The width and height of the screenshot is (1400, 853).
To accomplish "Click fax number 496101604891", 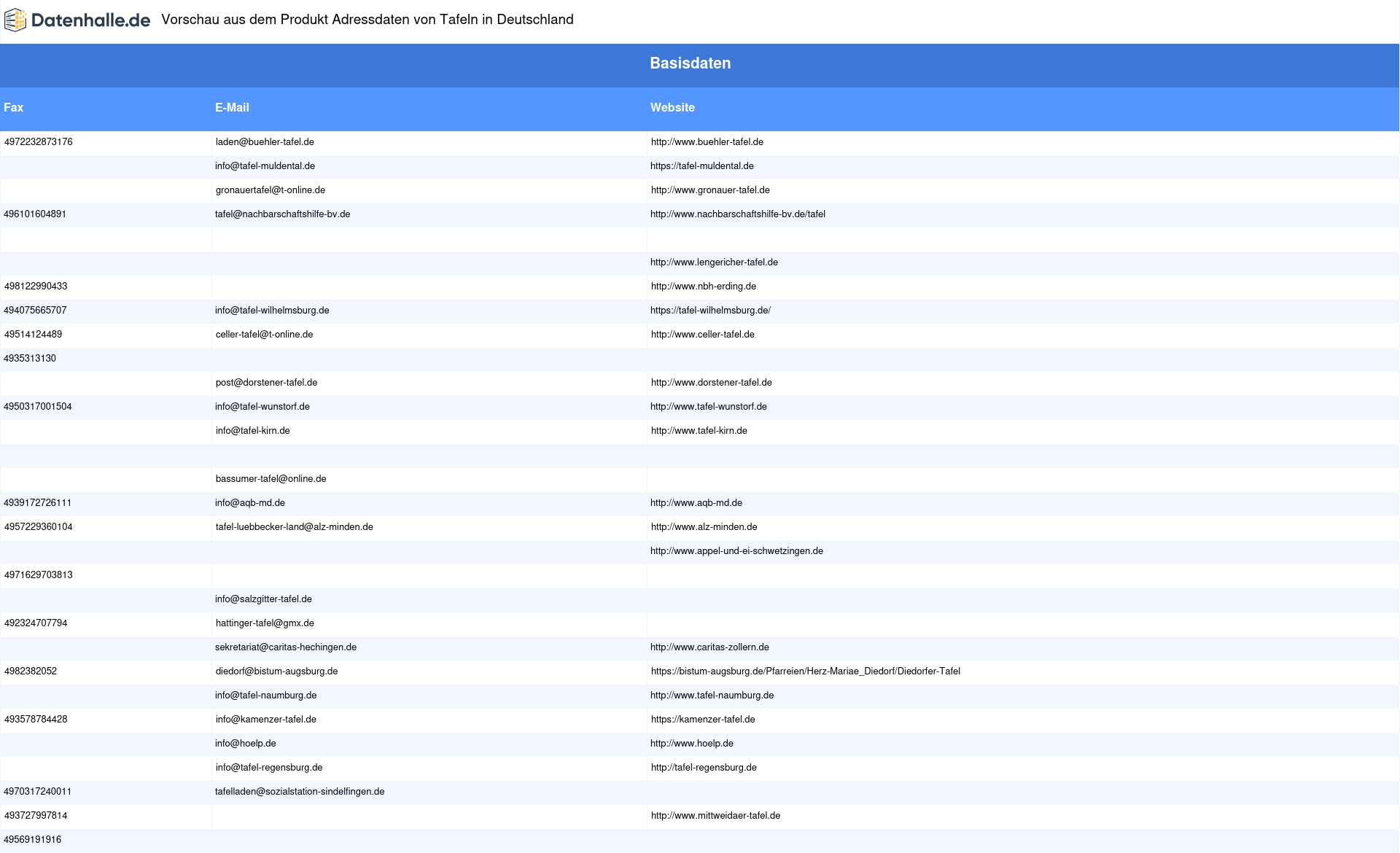I will point(35,214).
